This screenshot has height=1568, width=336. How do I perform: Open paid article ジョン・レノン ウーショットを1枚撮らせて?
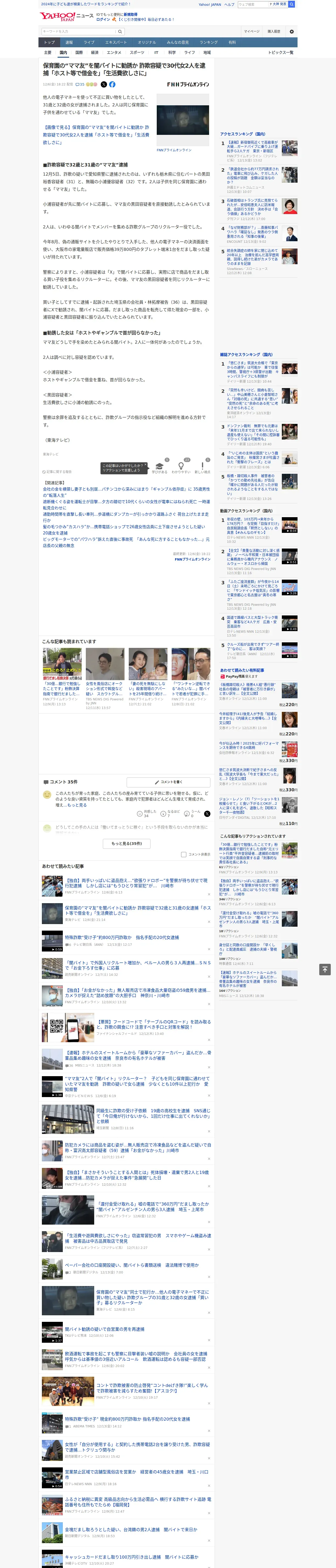click(249, 805)
